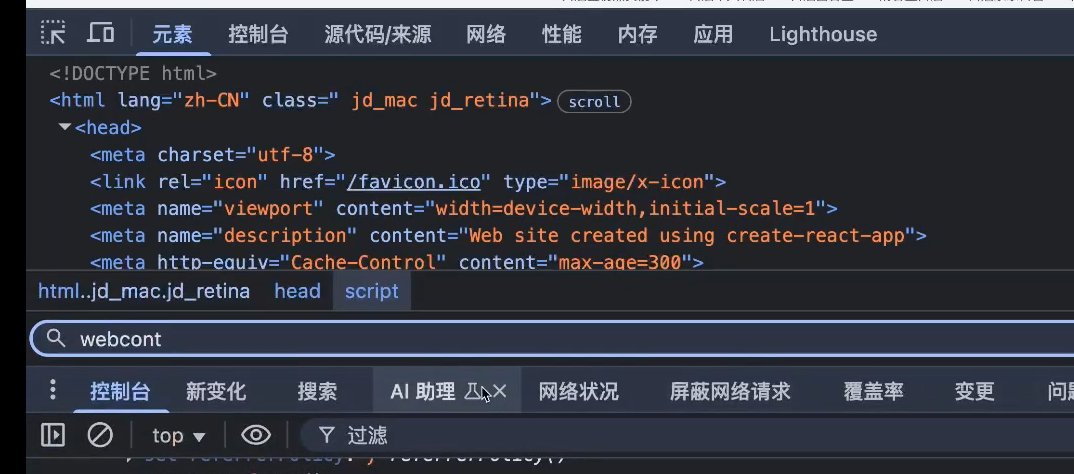
Task: Open the 内存 tab
Action: pyautogui.click(x=638, y=34)
